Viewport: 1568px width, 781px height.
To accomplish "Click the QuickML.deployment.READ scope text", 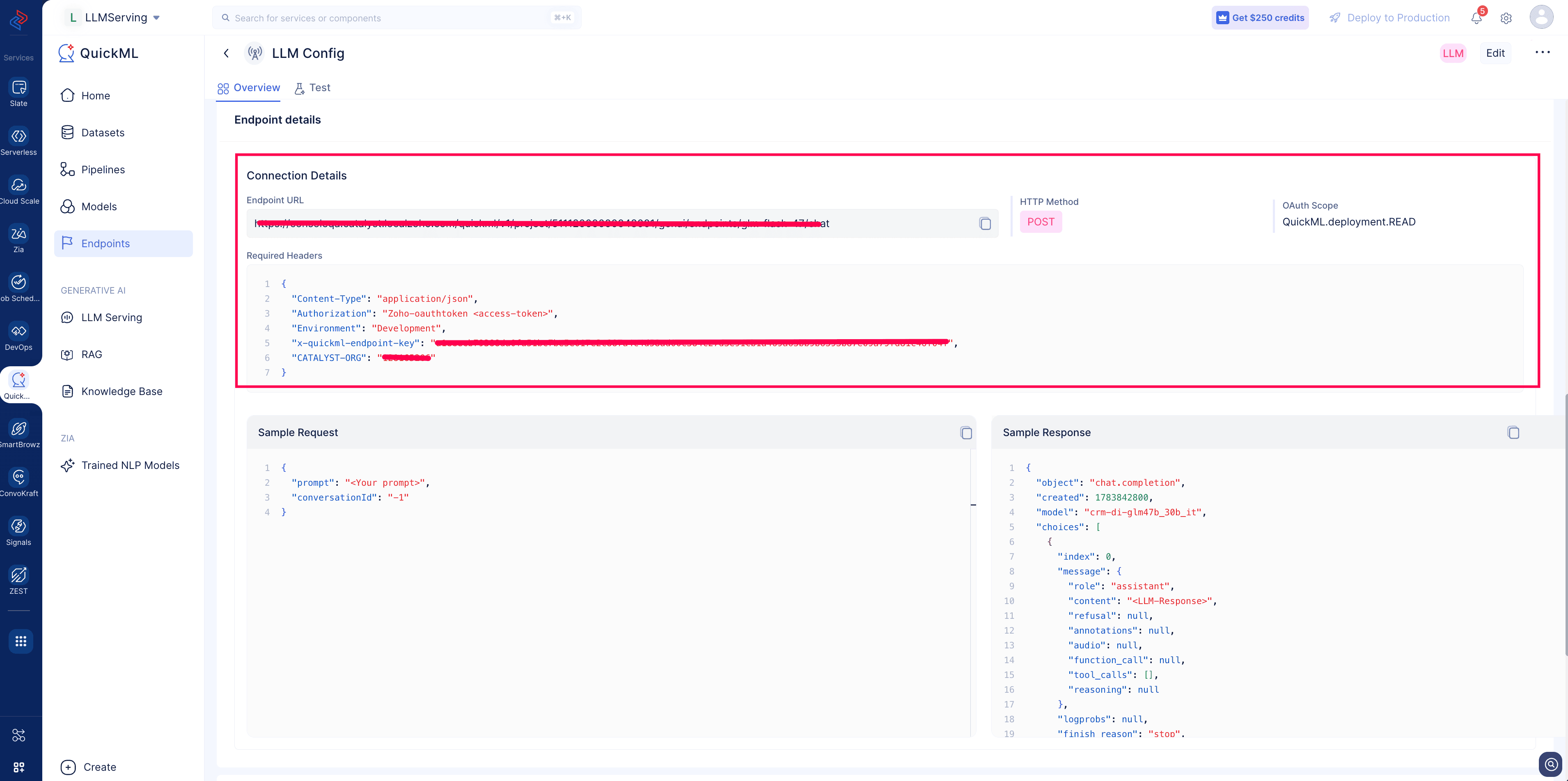I will point(1349,222).
